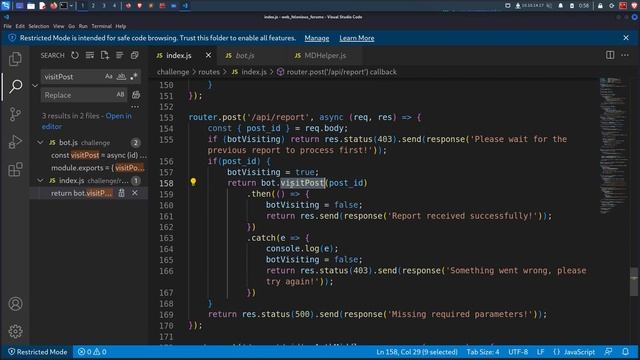The height and width of the screenshot is (360, 640).
Task: Select the 'const visitPost = async (id)' result
Action: pyautogui.click(x=99, y=155)
